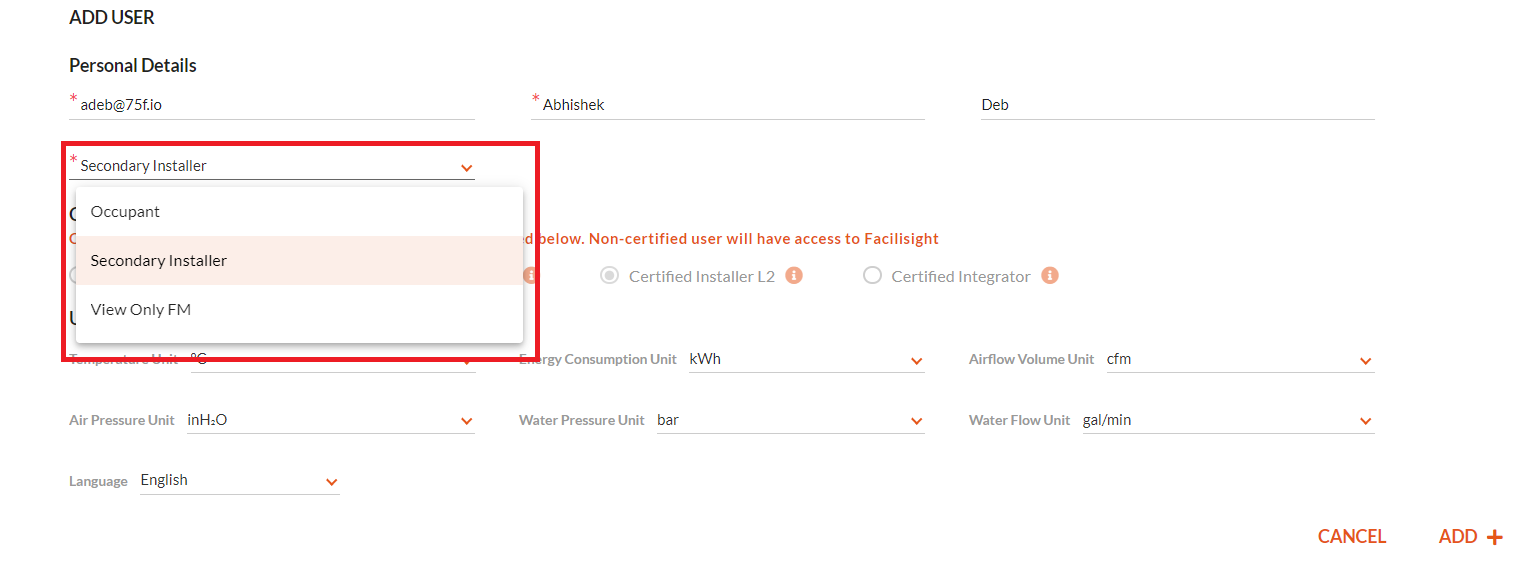
Task: Choose Secondary Installer option in list
Action: pyautogui.click(x=299, y=261)
